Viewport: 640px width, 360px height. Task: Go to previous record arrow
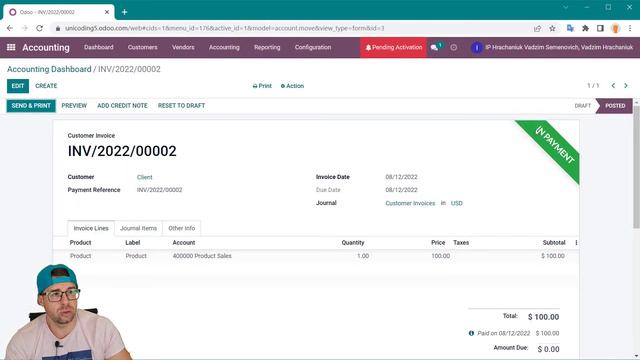(613, 86)
